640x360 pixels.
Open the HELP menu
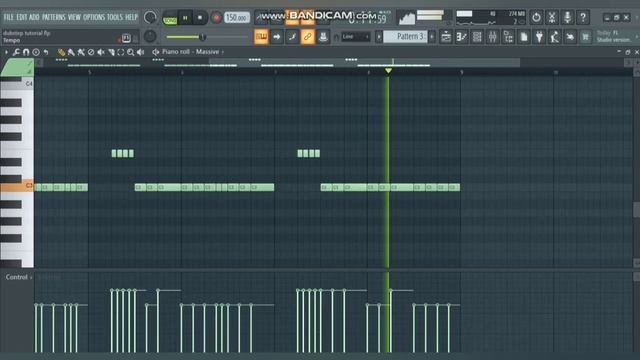pos(131,17)
